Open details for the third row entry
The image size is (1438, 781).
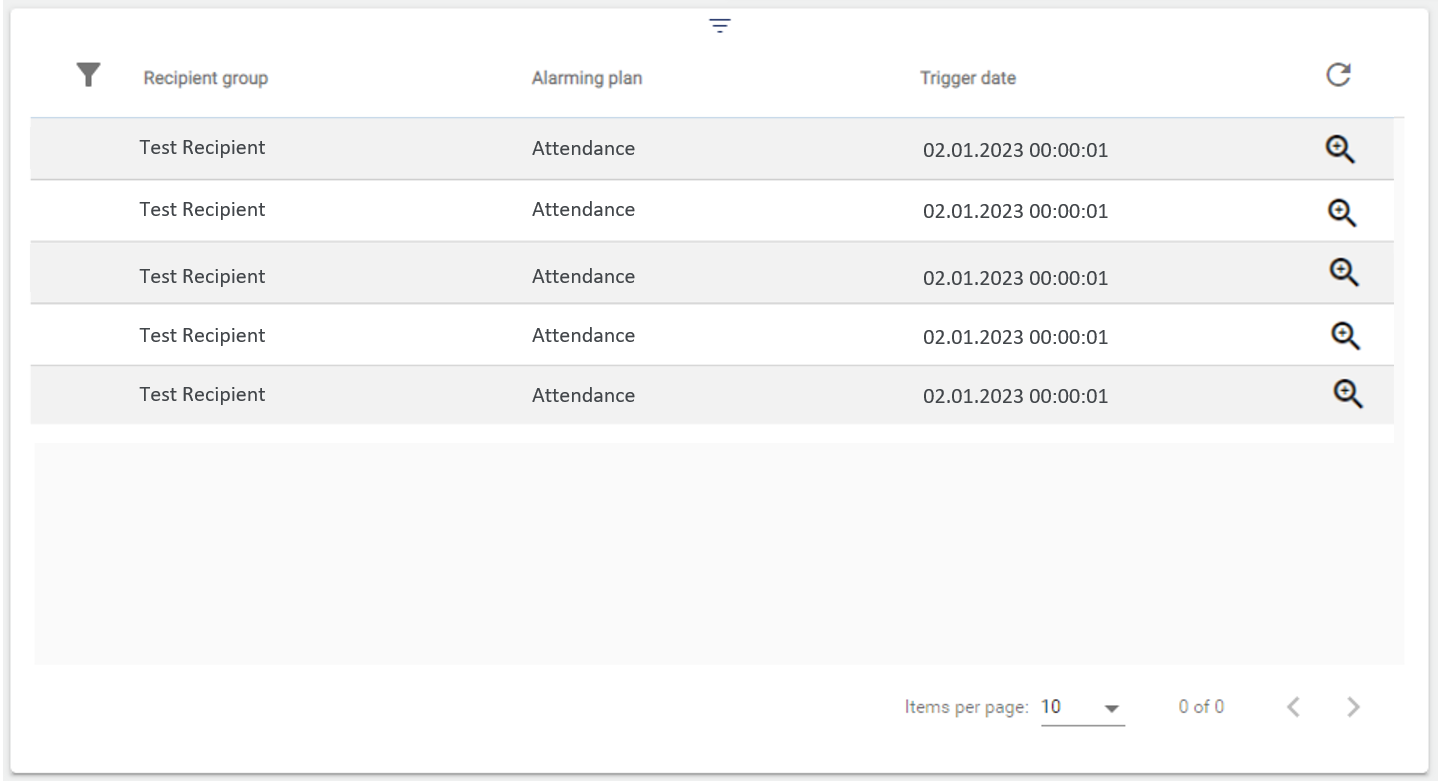[1343, 272]
